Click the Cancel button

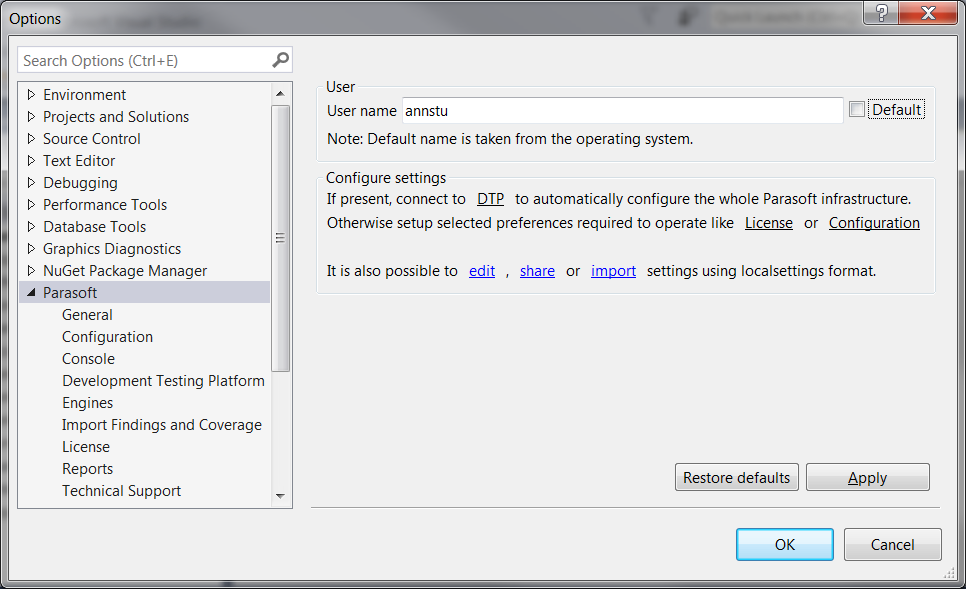[893, 545]
